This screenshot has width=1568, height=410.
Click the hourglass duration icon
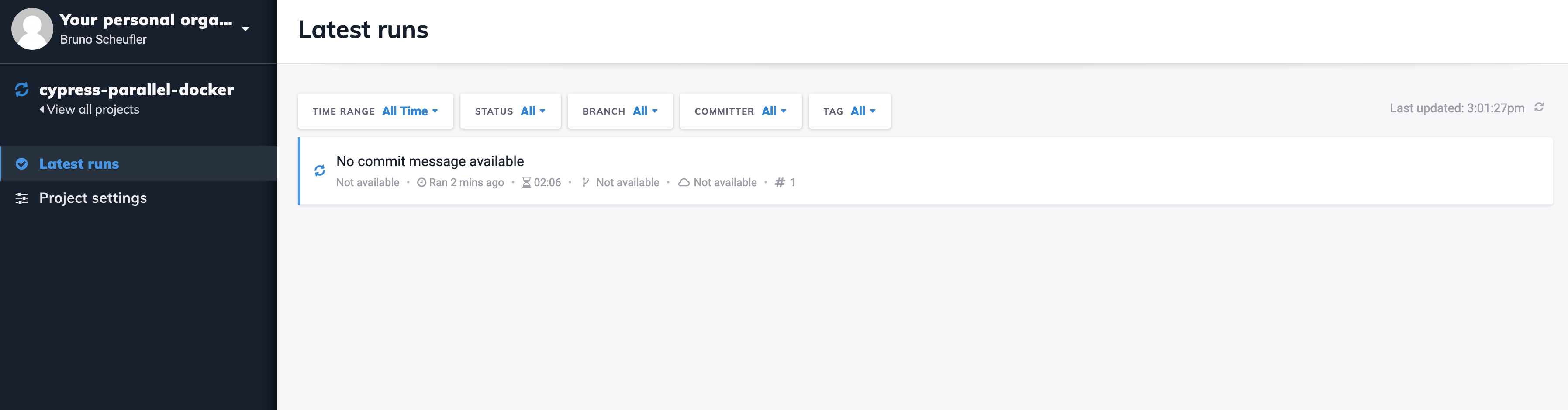526,183
